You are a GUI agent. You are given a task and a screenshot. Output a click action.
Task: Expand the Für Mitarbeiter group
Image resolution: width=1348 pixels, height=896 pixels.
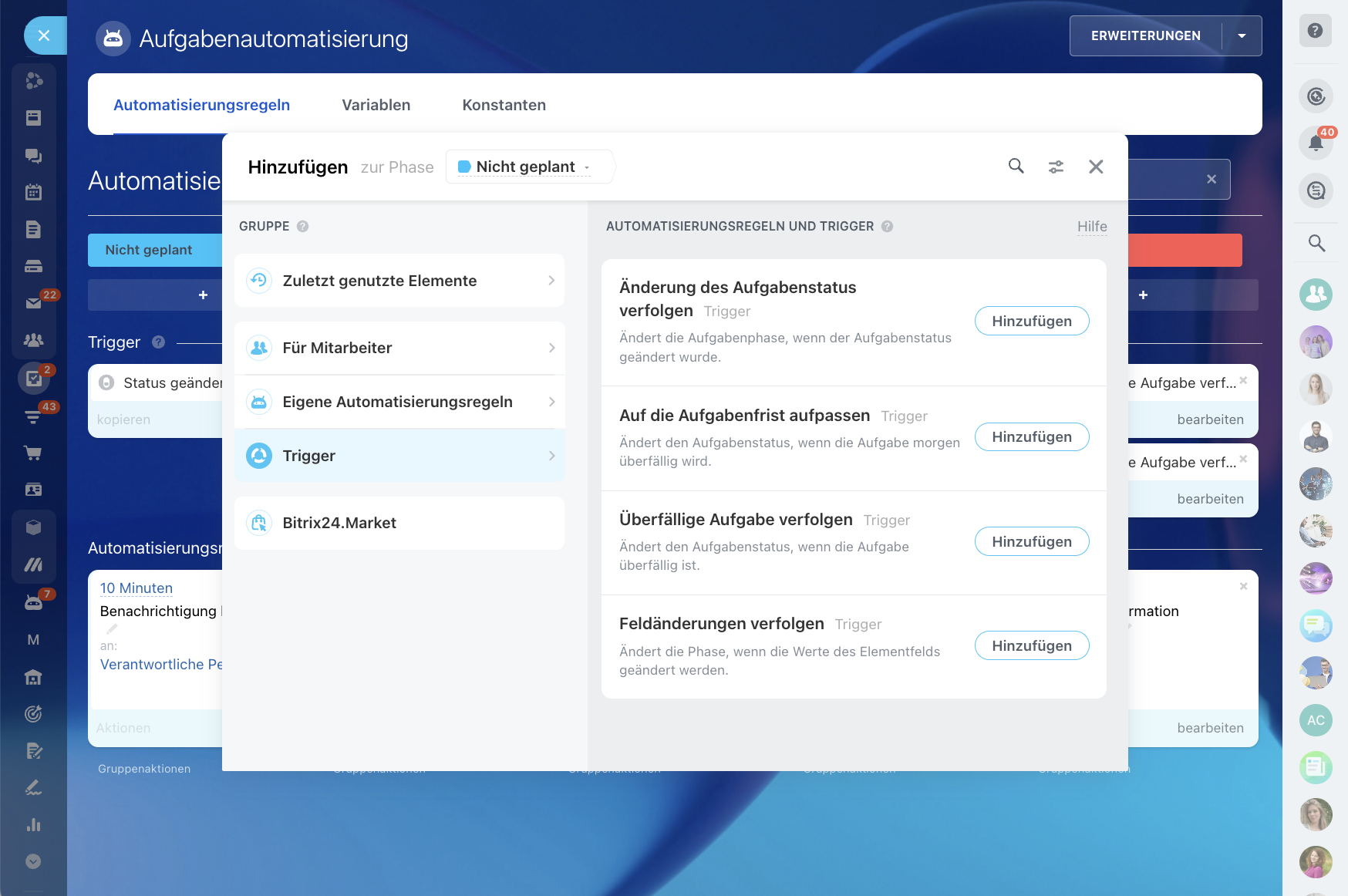click(x=399, y=348)
